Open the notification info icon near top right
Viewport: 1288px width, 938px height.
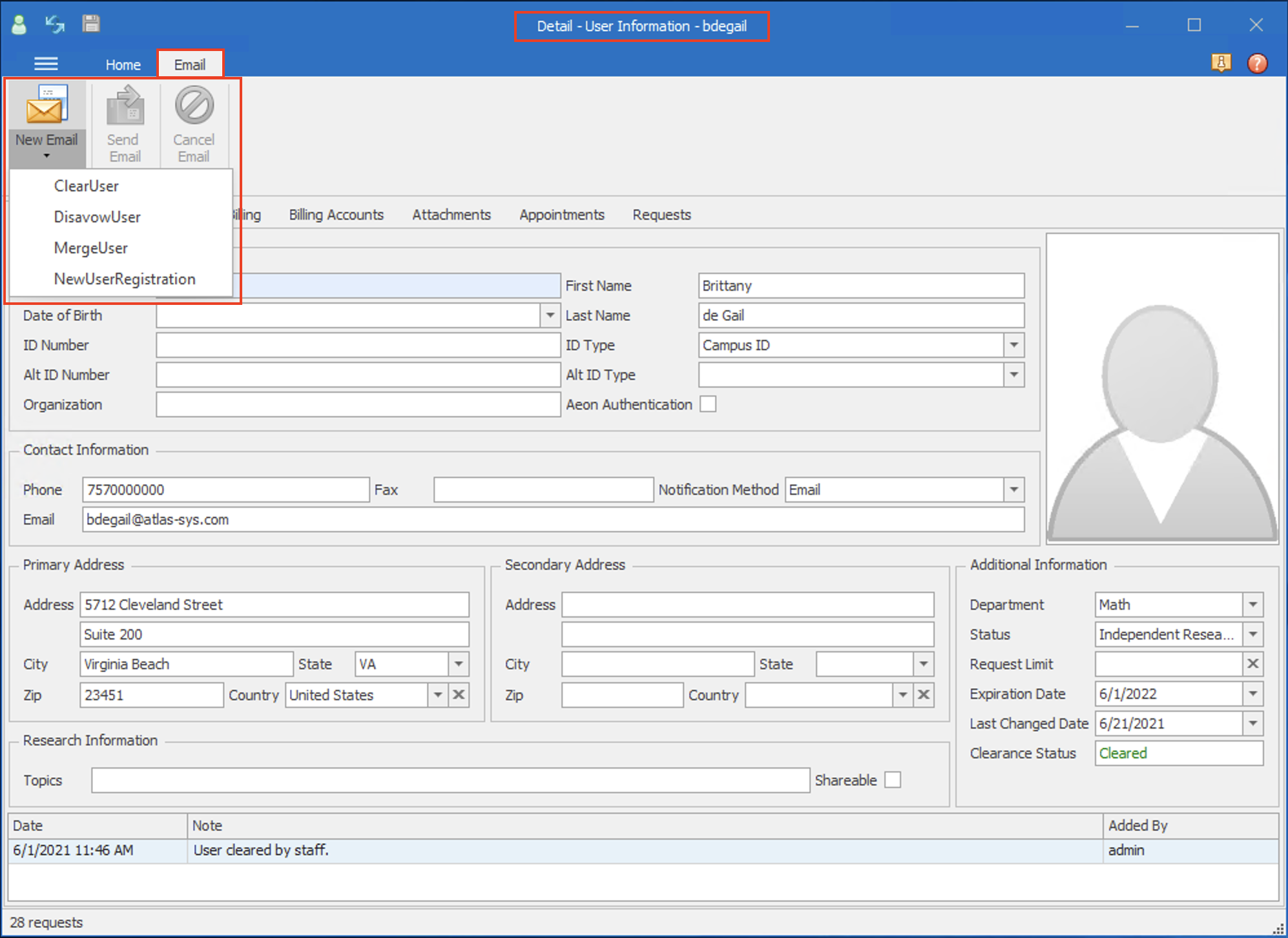1221,63
